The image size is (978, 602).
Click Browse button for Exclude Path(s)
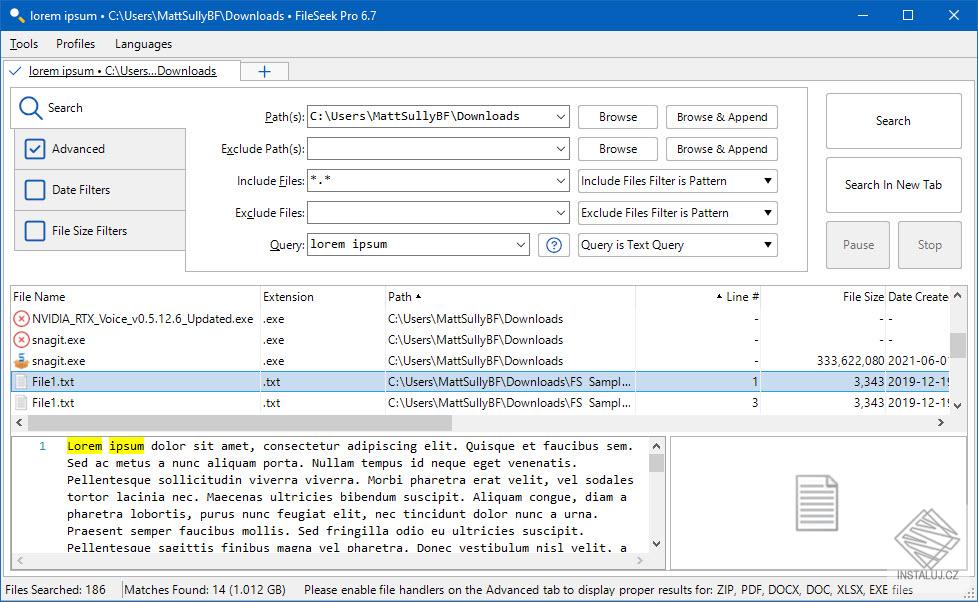(x=617, y=149)
